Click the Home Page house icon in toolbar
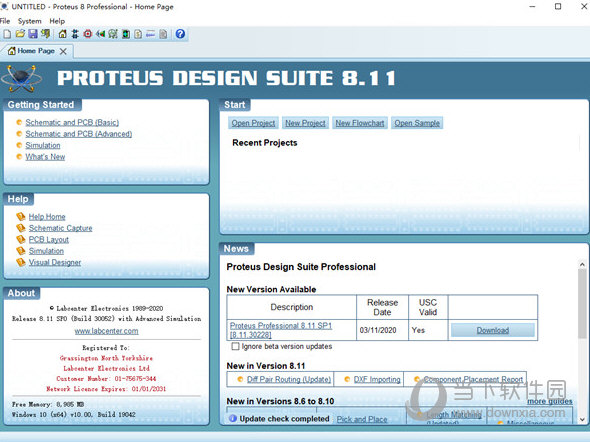The image size is (590, 442). click(x=62, y=34)
